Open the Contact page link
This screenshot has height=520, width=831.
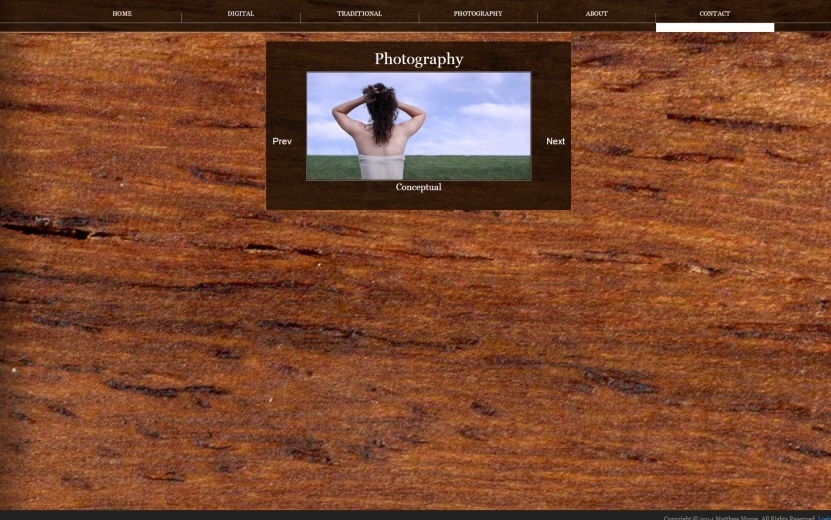[x=714, y=14]
